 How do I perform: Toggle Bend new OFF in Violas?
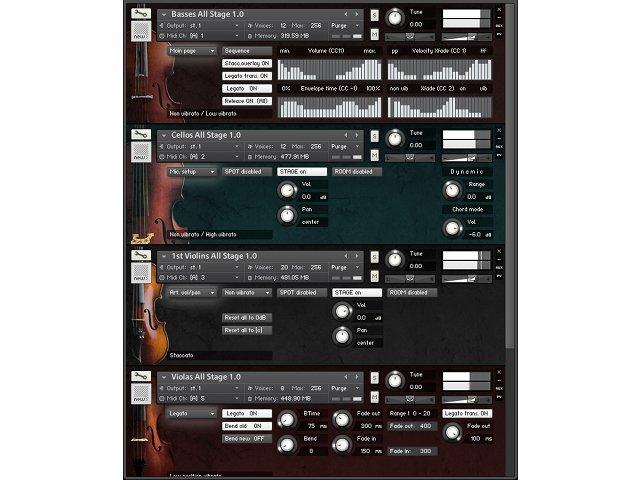coord(247,438)
